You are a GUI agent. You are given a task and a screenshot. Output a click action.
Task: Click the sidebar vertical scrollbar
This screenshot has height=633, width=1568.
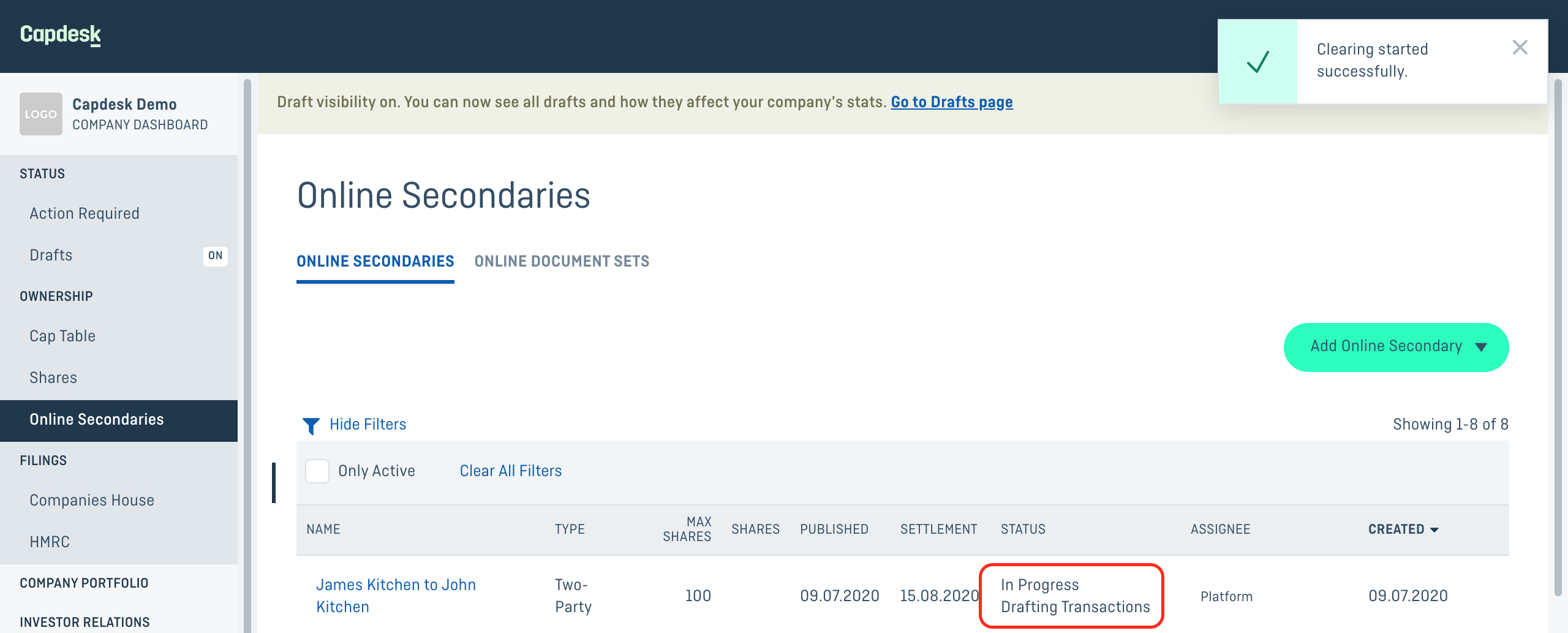click(x=247, y=355)
